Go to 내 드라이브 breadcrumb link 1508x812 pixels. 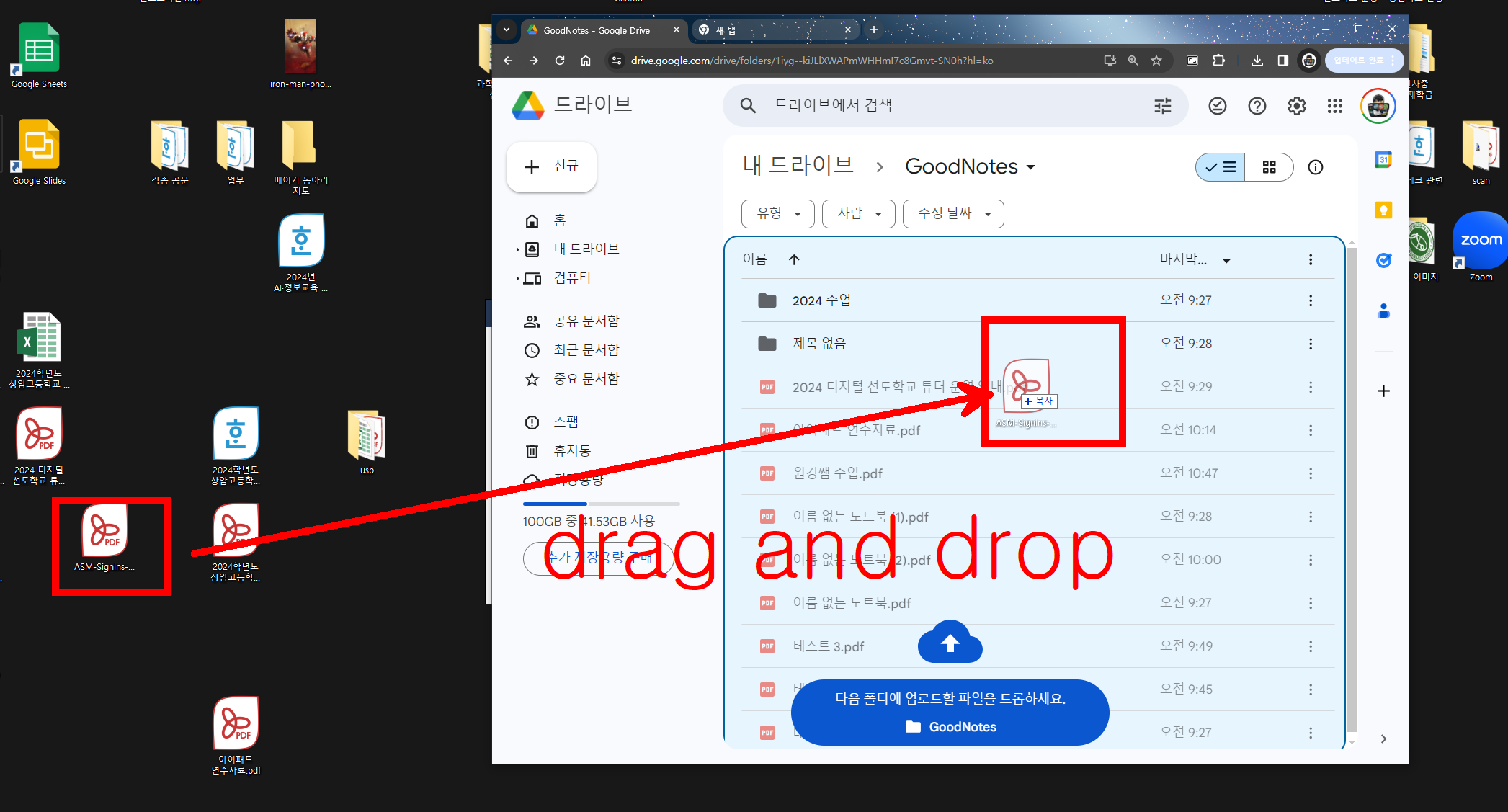(798, 166)
